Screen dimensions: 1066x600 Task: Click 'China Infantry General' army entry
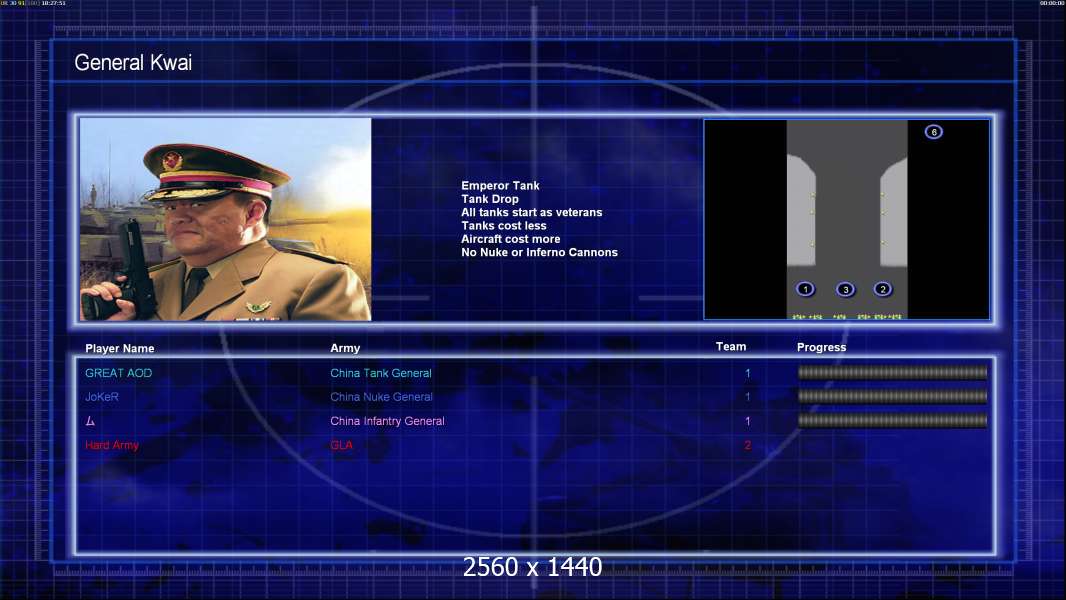click(388, 421)
